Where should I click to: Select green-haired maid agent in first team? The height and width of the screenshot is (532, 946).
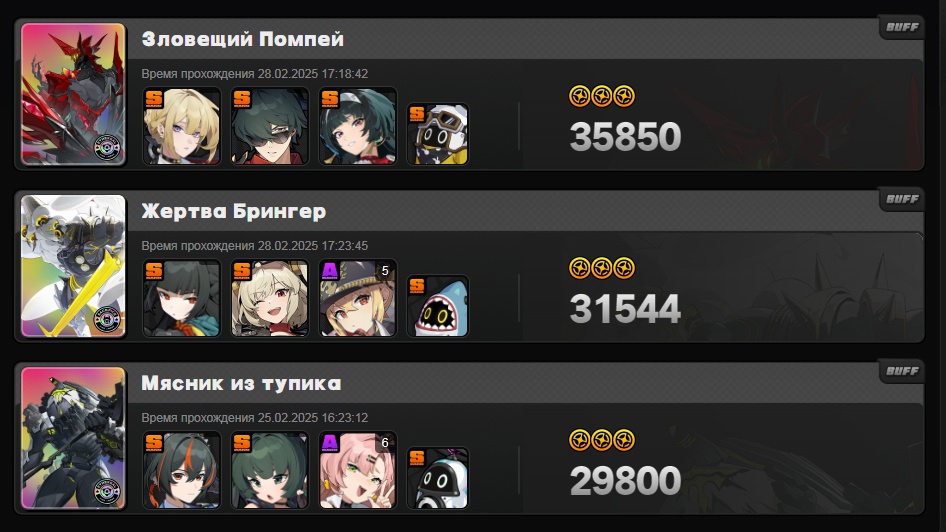(x=358, y=126)
